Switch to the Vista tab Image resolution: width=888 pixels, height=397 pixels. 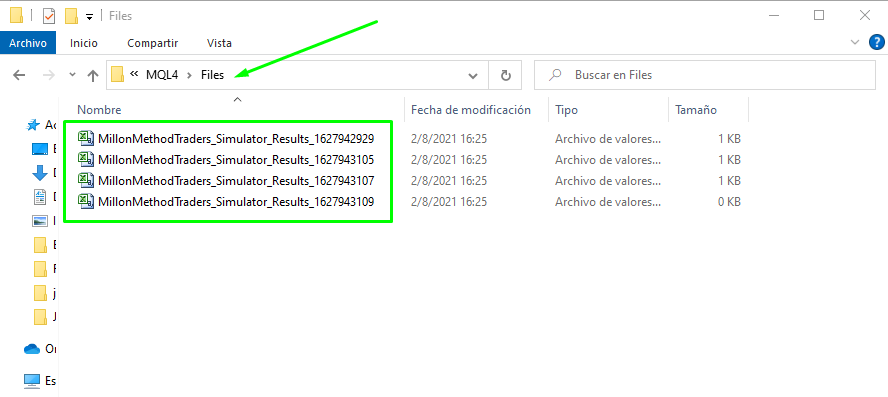[219, 43]
